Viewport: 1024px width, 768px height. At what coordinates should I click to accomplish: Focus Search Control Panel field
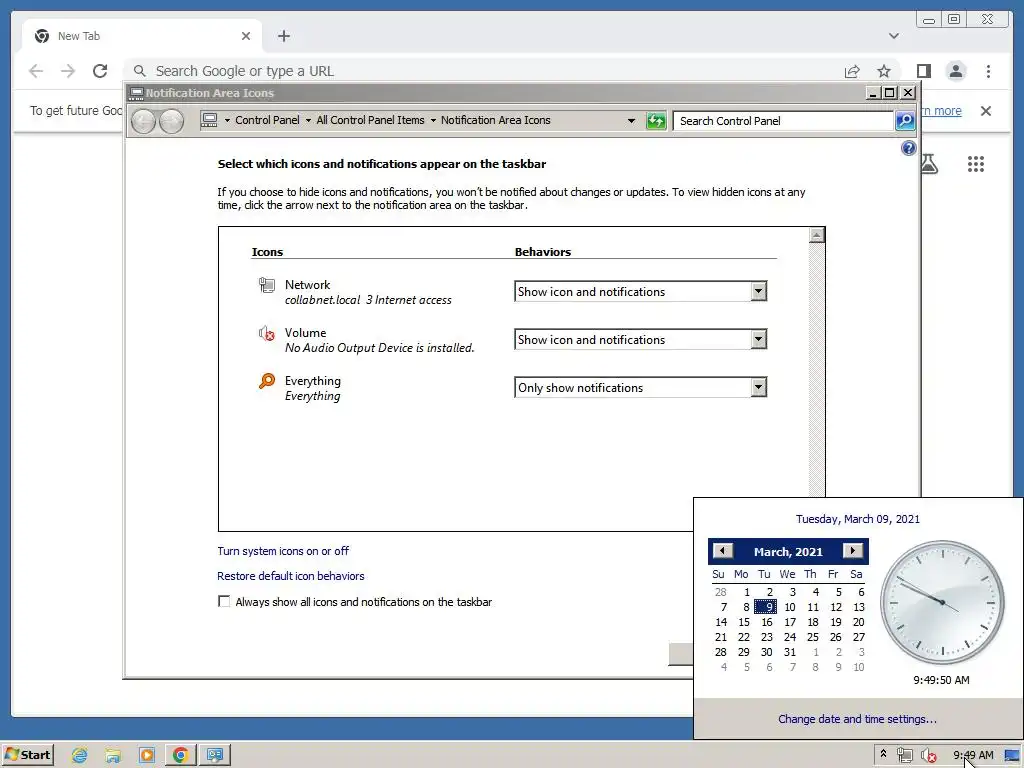coord(784,121)
